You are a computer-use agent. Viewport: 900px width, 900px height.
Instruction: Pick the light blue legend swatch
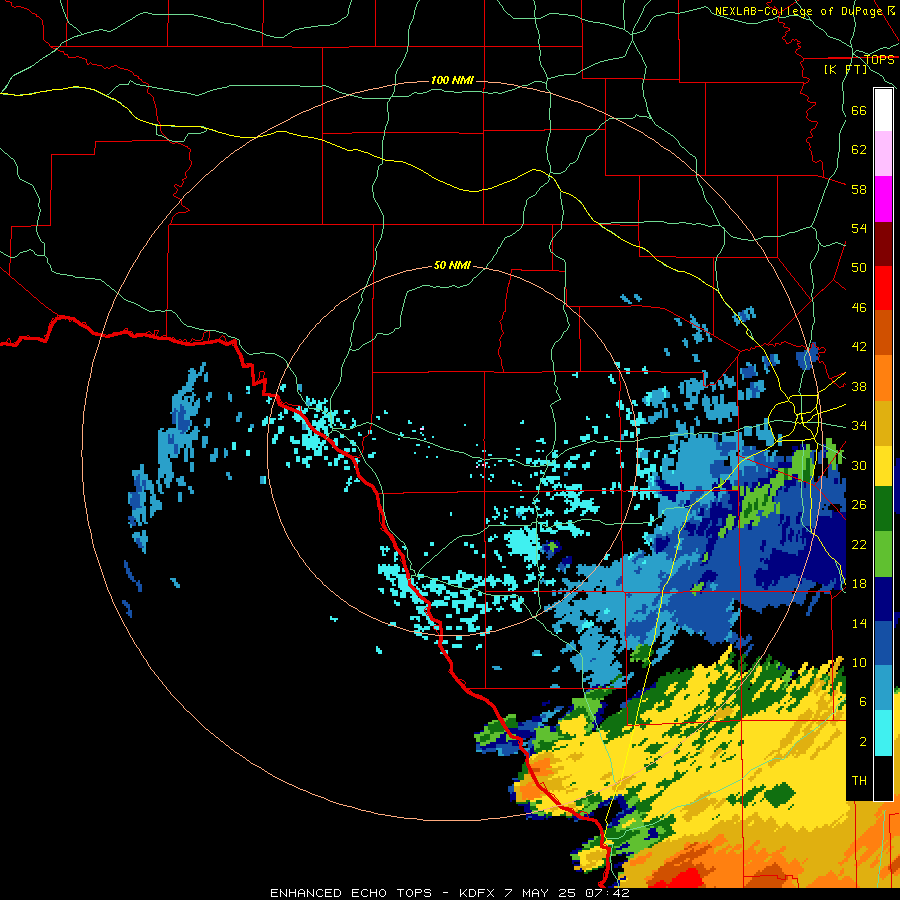coord(883,687)
